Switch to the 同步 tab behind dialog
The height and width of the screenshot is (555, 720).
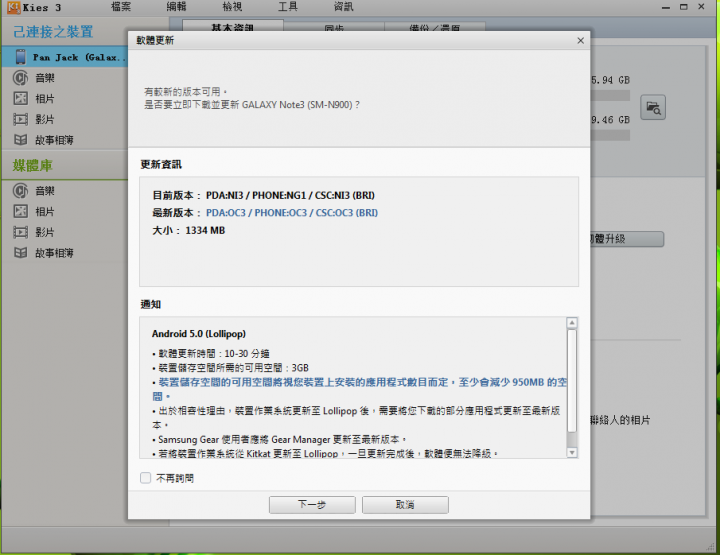tap(334, 27)
